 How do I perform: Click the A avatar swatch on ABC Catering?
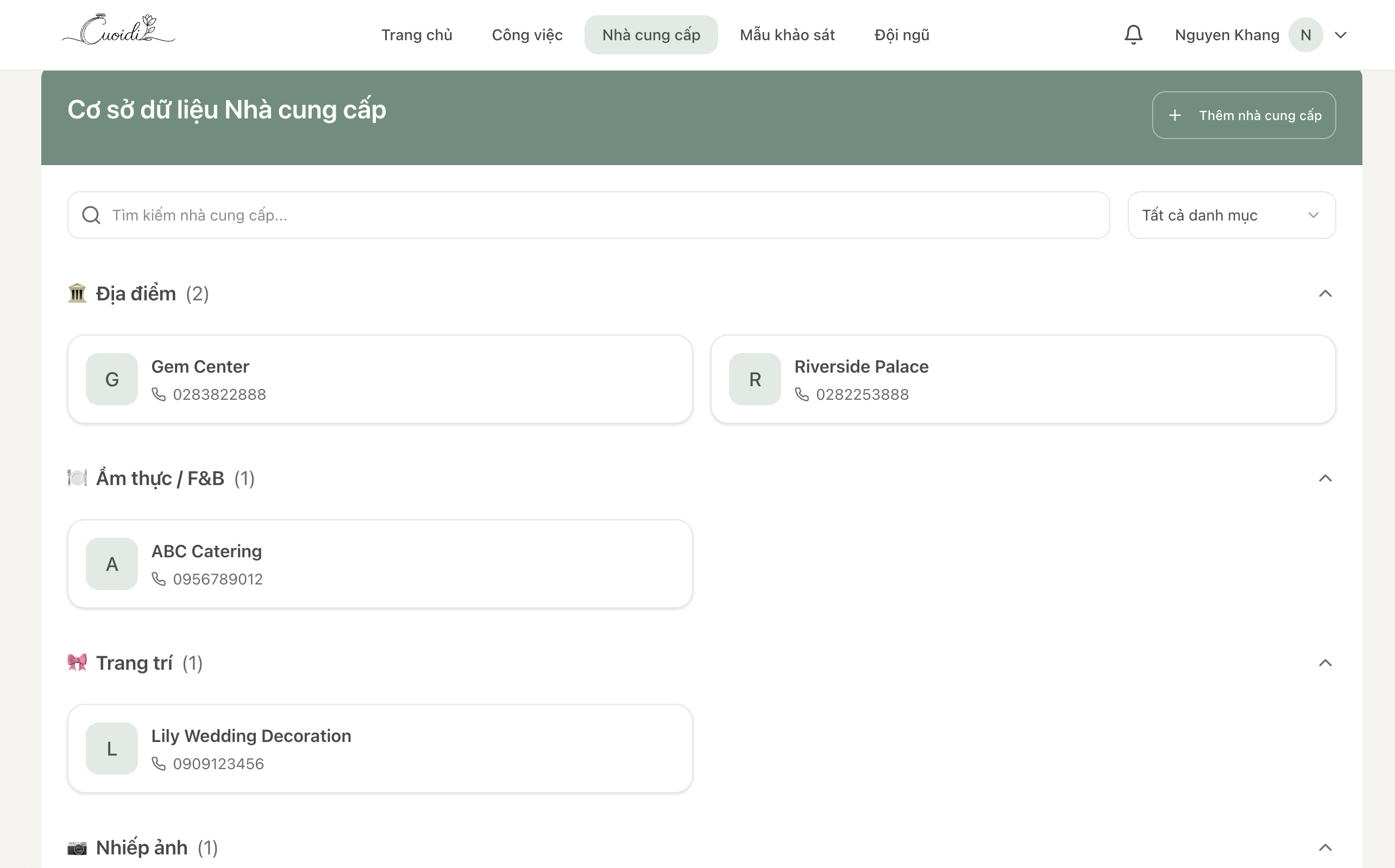111,564
